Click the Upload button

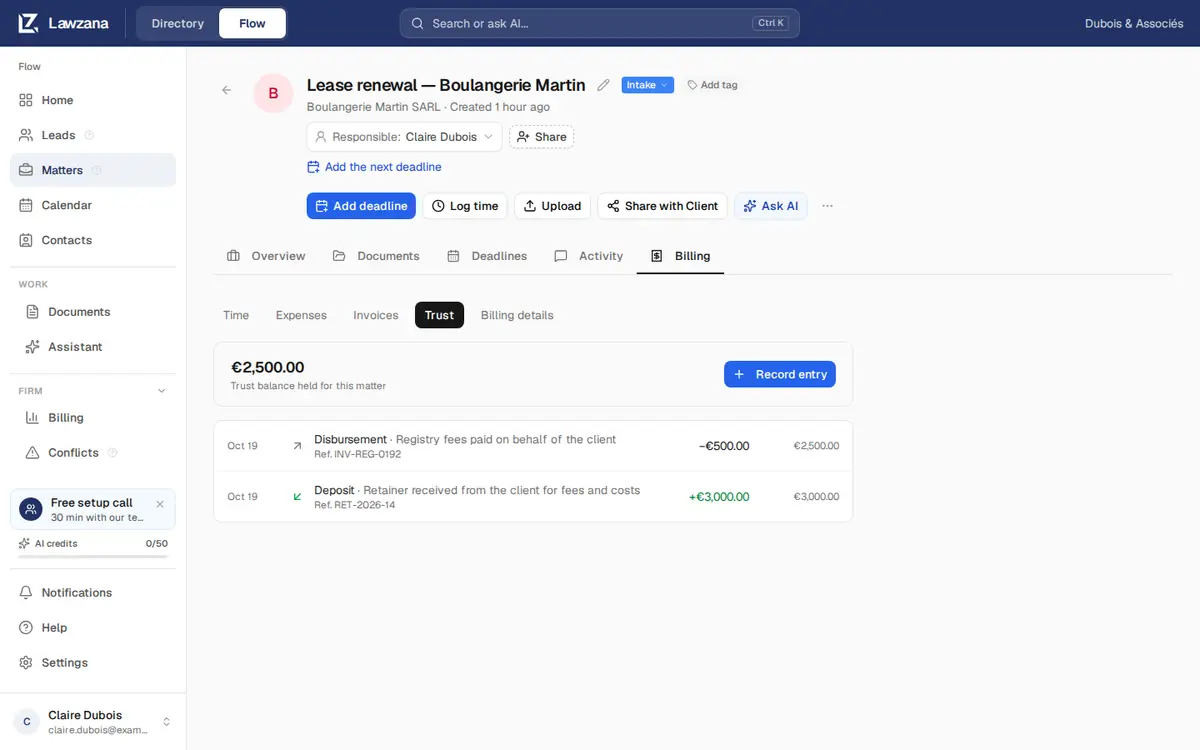click(553, 206)
